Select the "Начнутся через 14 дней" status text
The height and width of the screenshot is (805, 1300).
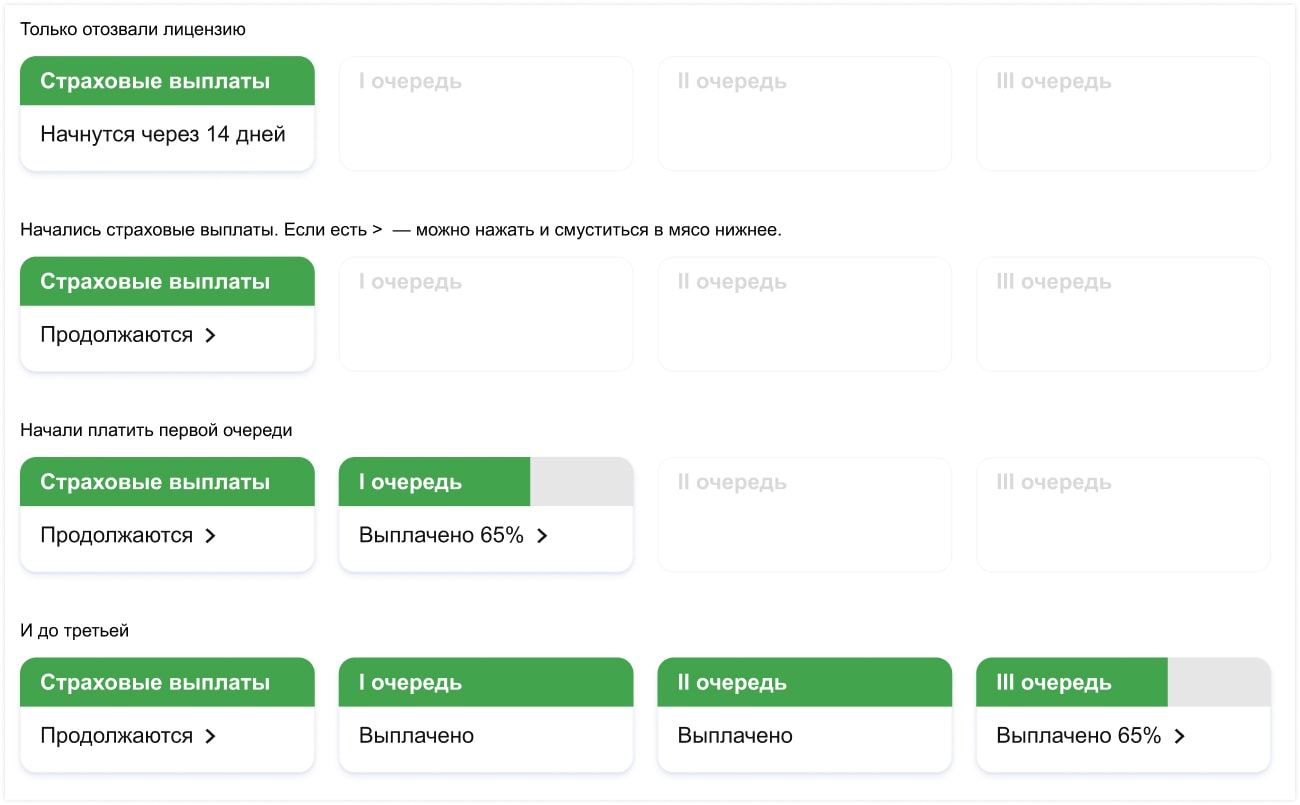point(163,134)
